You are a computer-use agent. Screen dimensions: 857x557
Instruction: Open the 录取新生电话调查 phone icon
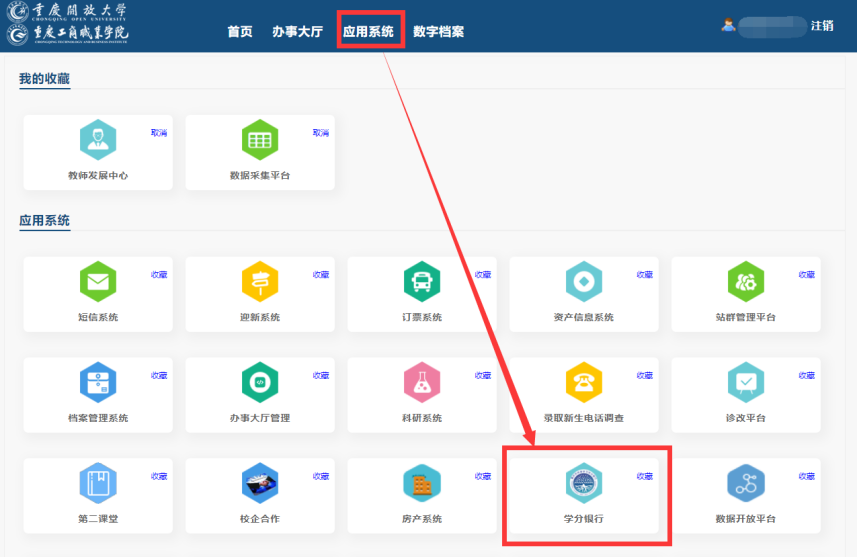tap(584, 383)
